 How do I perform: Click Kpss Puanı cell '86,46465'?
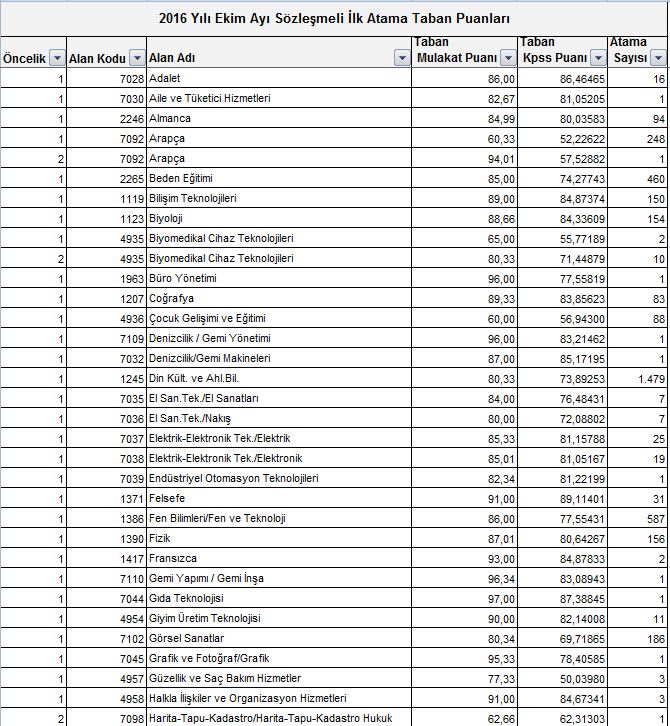coord(562,78)
